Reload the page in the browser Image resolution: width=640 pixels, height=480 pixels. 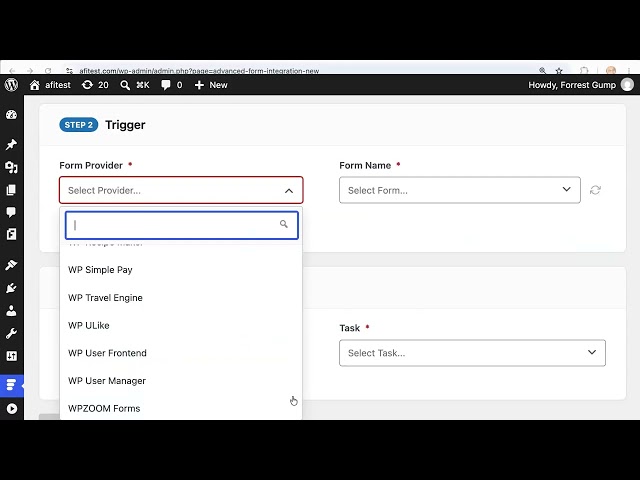[x=48, y=71]
